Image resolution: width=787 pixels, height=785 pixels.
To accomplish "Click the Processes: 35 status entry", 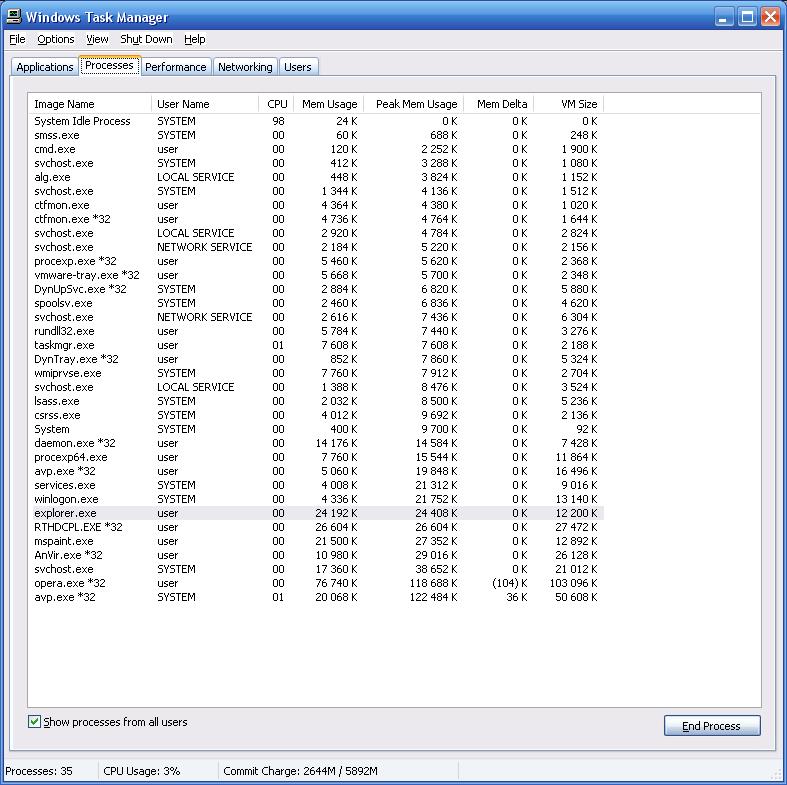I will pyautogui.click(x=39, y=771).
